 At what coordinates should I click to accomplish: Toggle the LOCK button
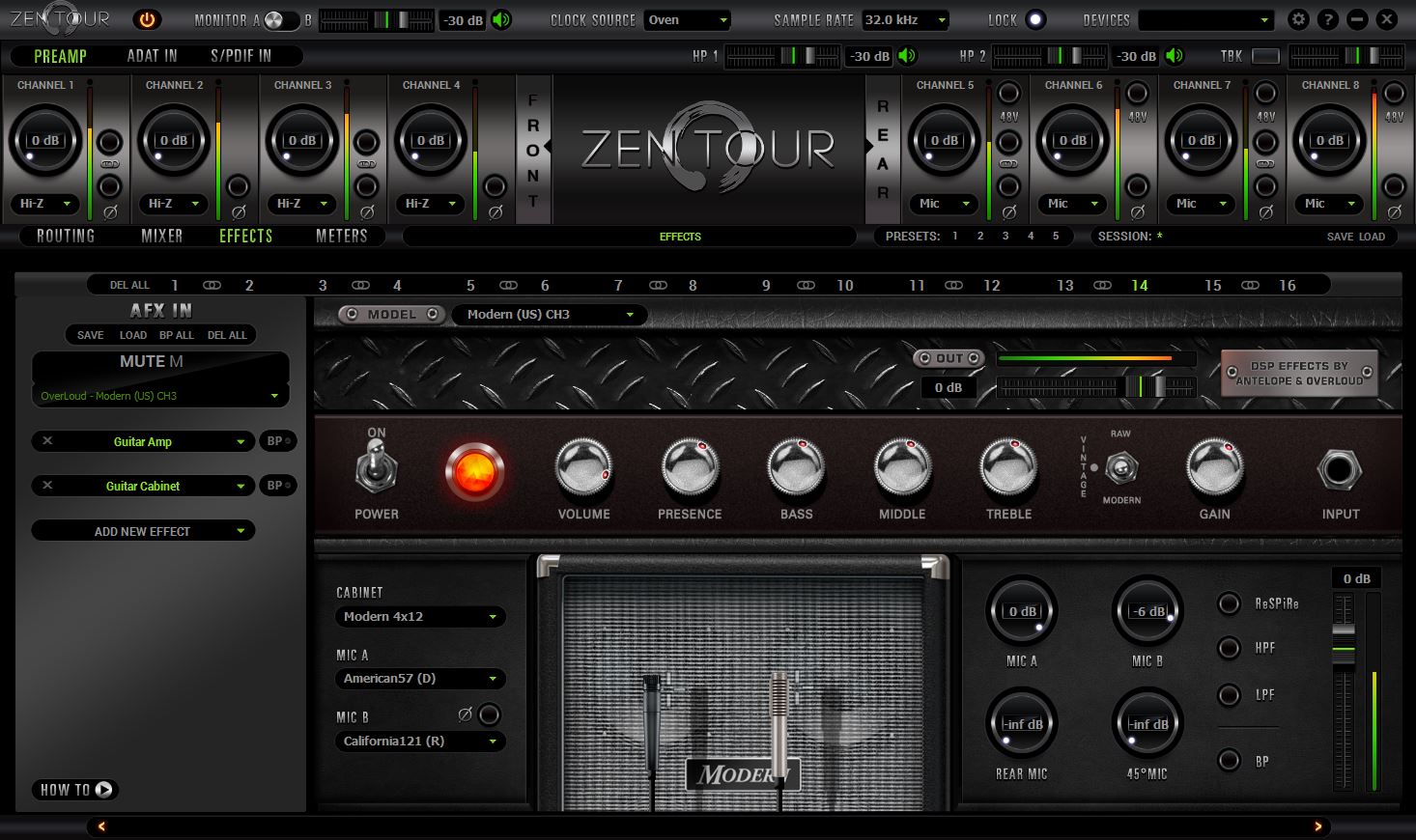[1035, 19]
